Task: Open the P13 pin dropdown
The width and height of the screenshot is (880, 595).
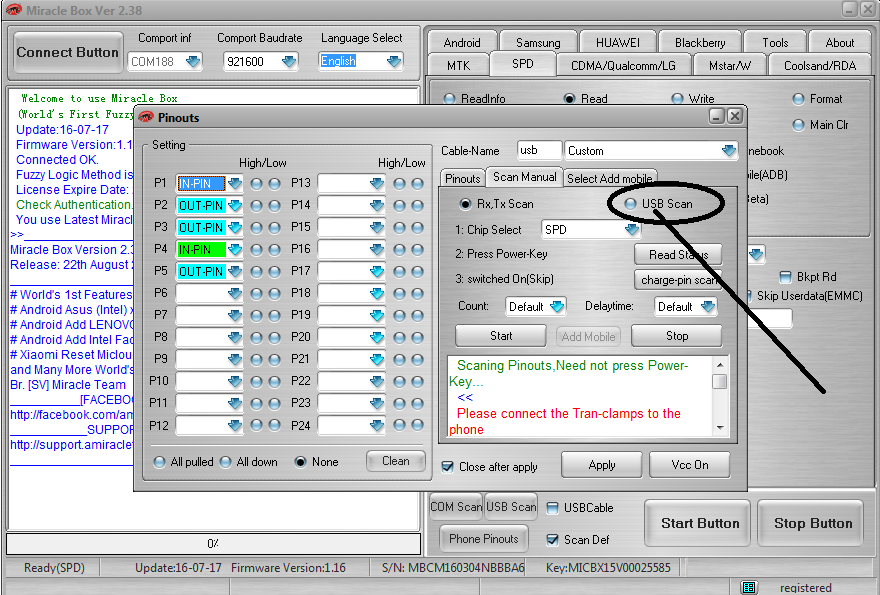Action: tap(377, 184)
